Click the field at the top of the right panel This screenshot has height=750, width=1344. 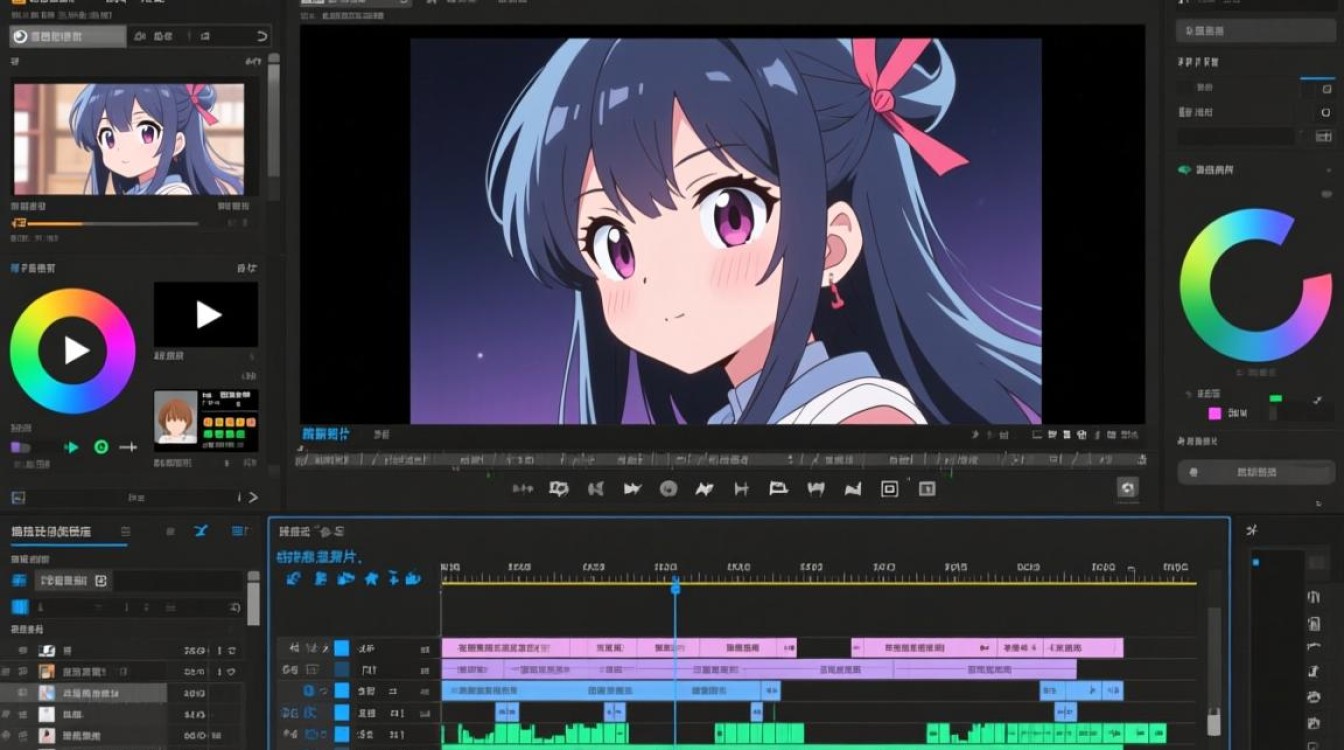1255,31
